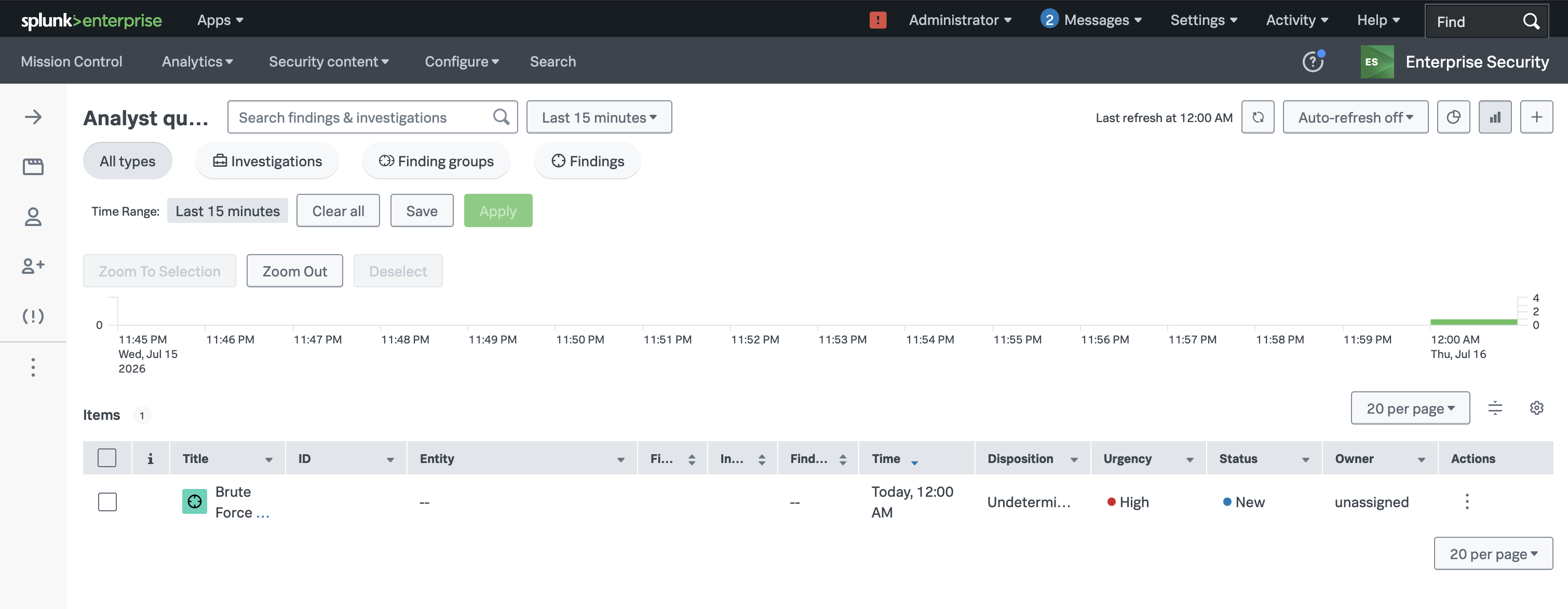Open the Messages dropdown

(x=1091, y=20)
